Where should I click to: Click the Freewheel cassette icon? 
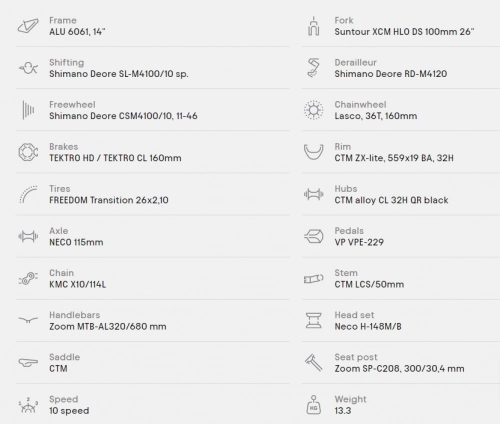tap(28, 110)
